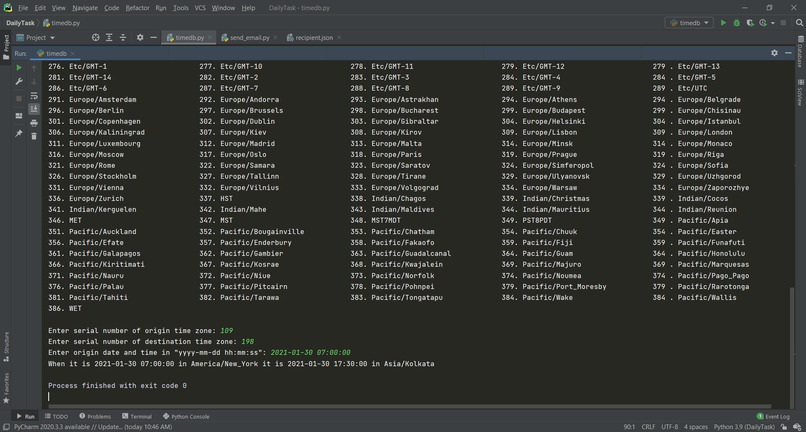
Task: Rerun timedb with the green Run arrow in the console gutter
Action: (19, 67)
